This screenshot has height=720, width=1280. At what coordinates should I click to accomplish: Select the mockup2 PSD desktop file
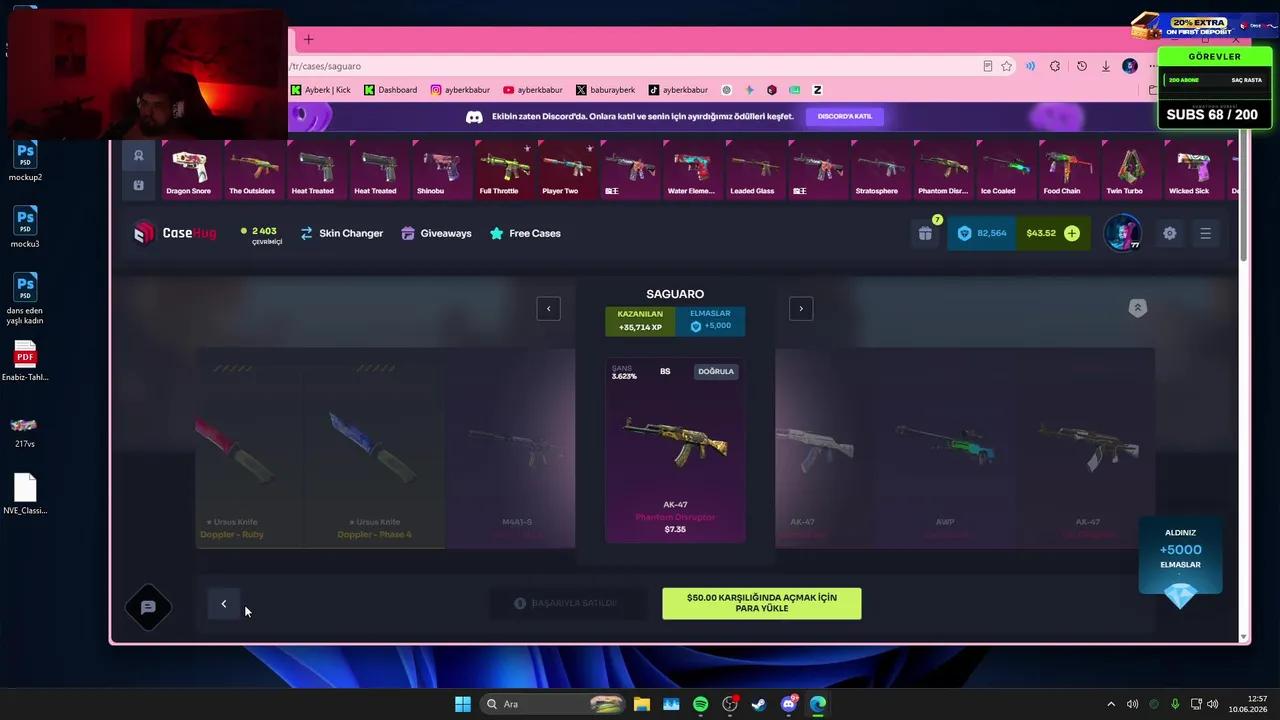26,160
